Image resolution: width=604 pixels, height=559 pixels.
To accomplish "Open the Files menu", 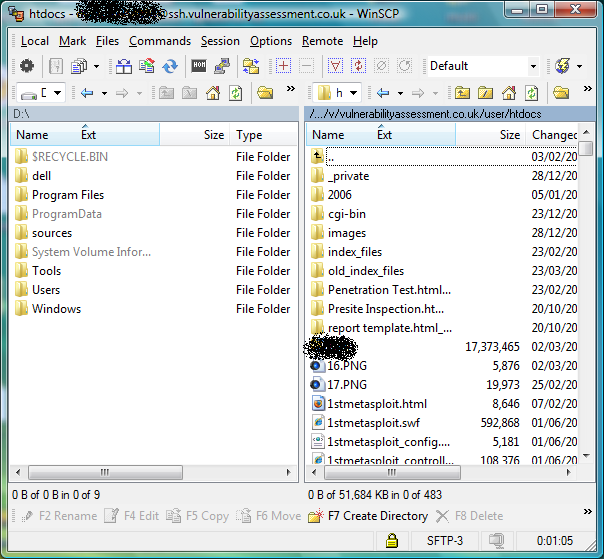I will [107, 41].
